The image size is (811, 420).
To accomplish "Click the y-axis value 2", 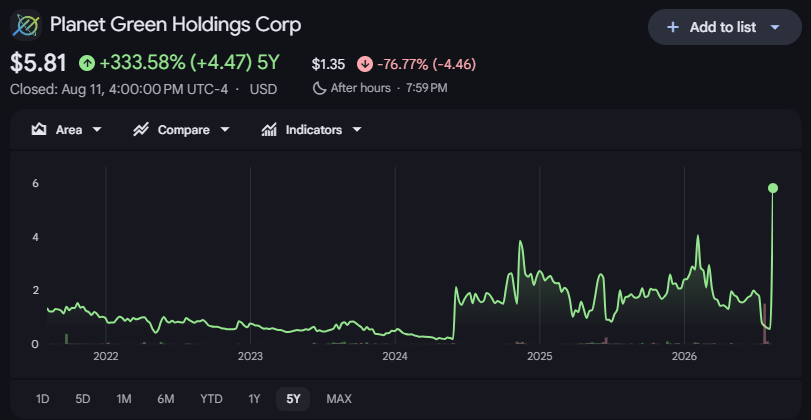I will (x=35, y=290).
